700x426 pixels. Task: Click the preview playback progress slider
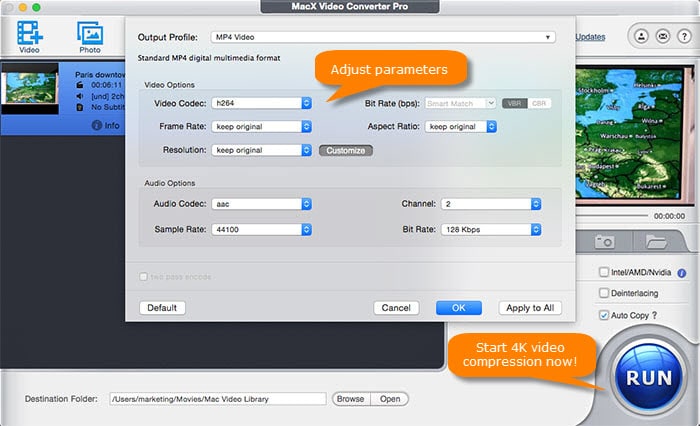pos(612,216)
